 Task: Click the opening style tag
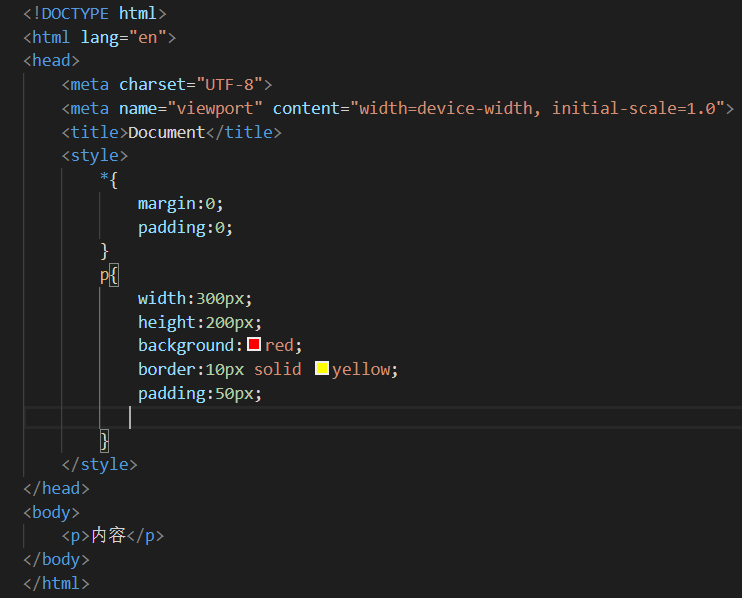(x=94, y=156)
